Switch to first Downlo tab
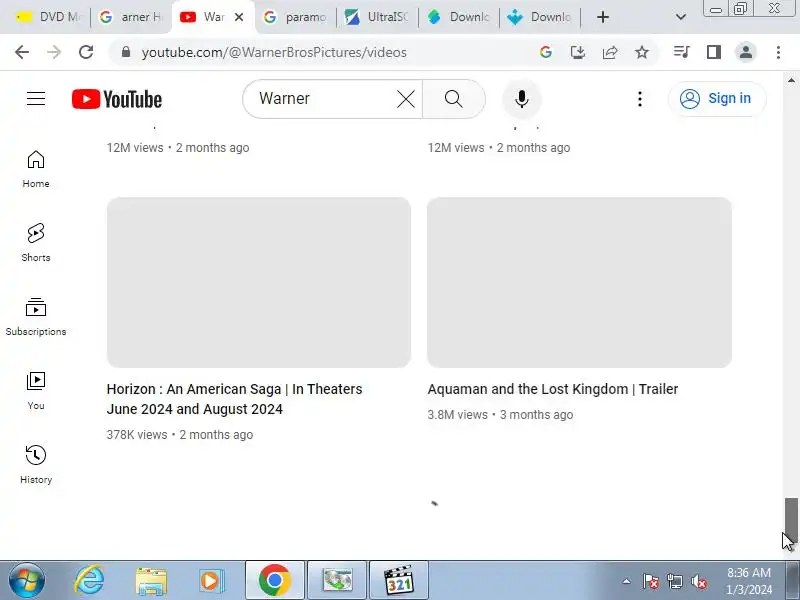The height and width of the screenshot is (600, 800). [x=458, y=17]
